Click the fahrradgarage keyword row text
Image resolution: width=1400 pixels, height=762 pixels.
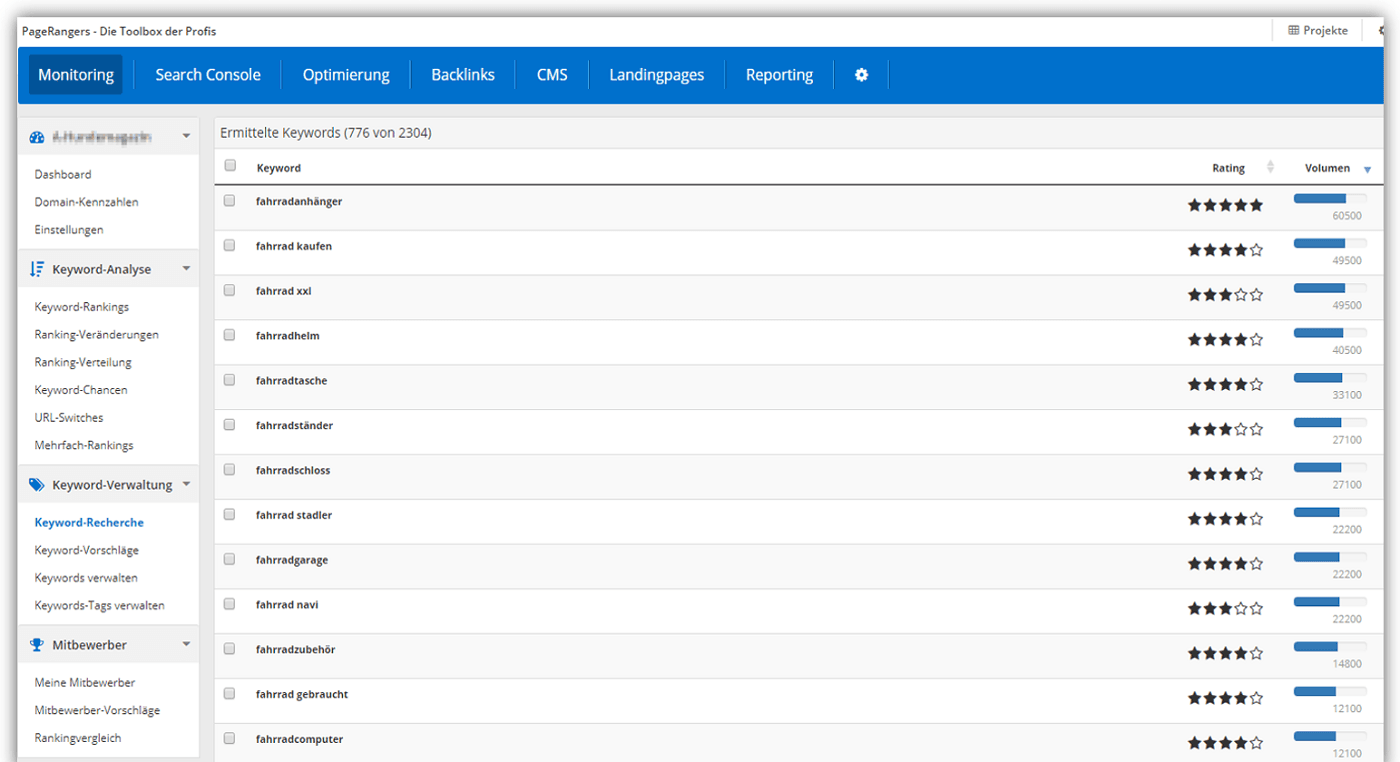(x=292, y=560)
